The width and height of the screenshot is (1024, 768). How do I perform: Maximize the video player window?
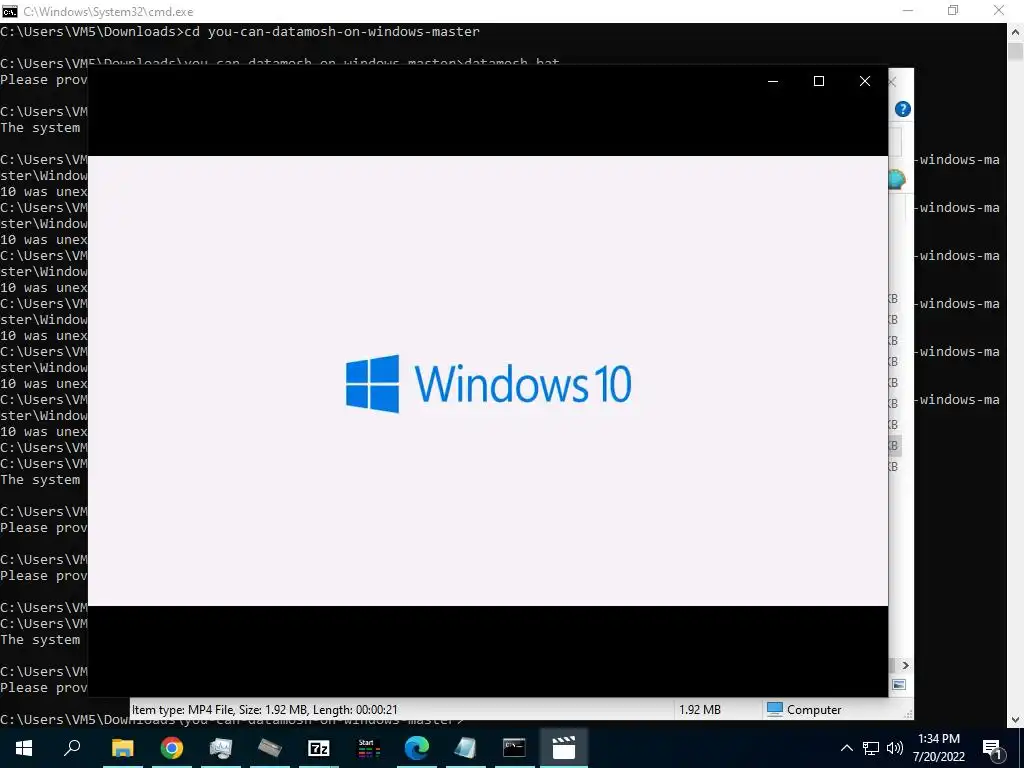tap(818, 81)
